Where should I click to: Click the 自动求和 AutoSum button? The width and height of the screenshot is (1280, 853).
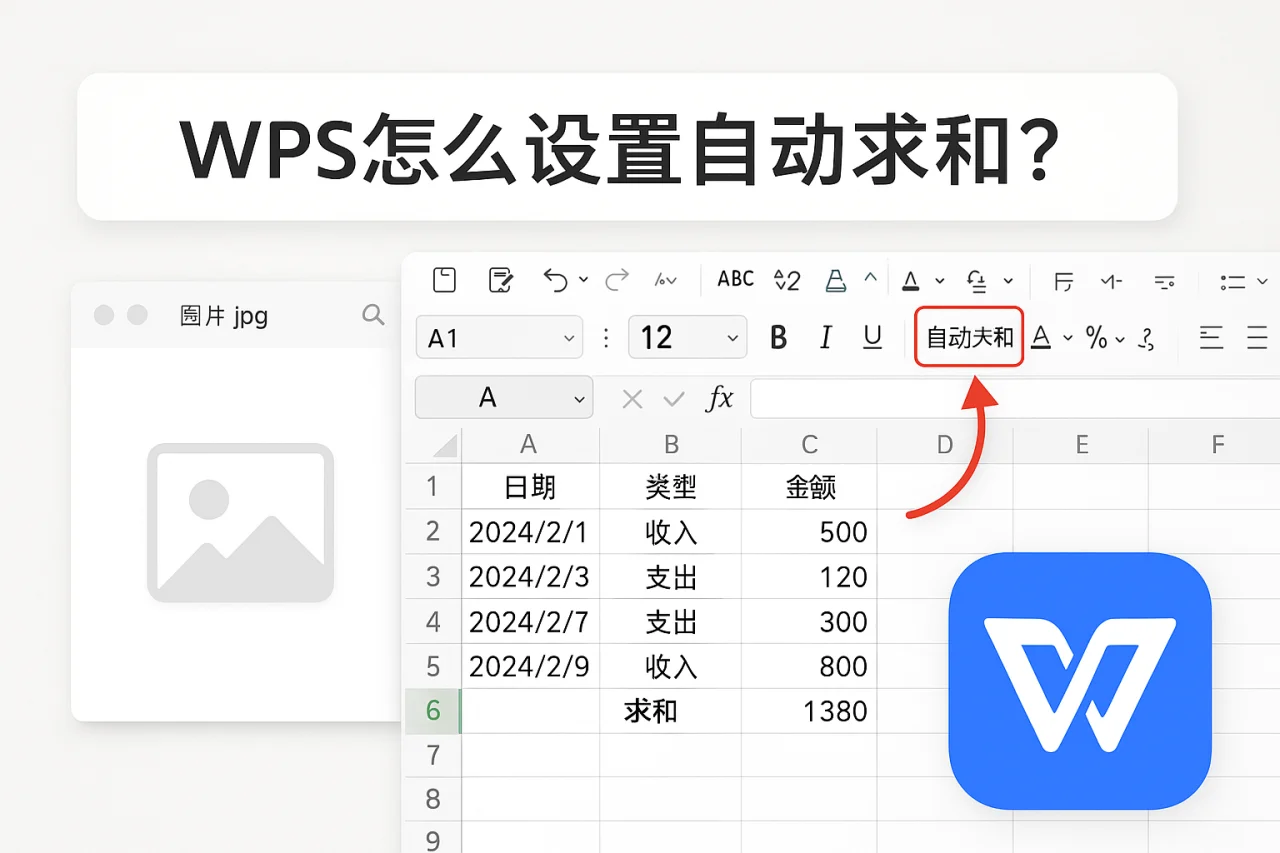(967, 338)
